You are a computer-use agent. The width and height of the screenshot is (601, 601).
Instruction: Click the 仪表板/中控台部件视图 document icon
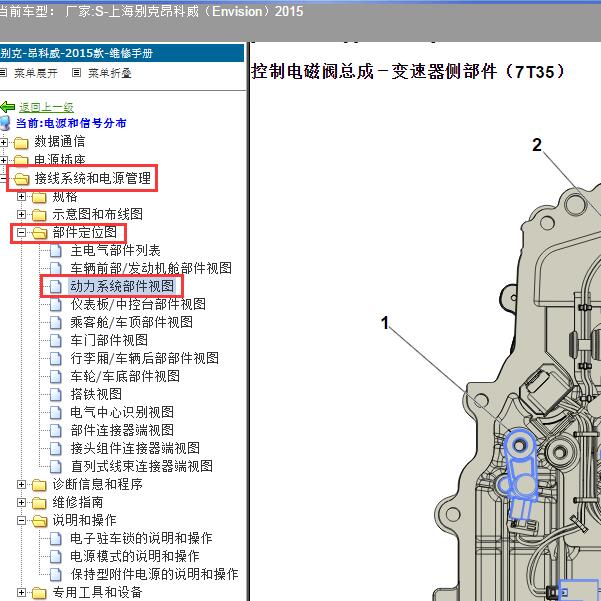[56, 304]
